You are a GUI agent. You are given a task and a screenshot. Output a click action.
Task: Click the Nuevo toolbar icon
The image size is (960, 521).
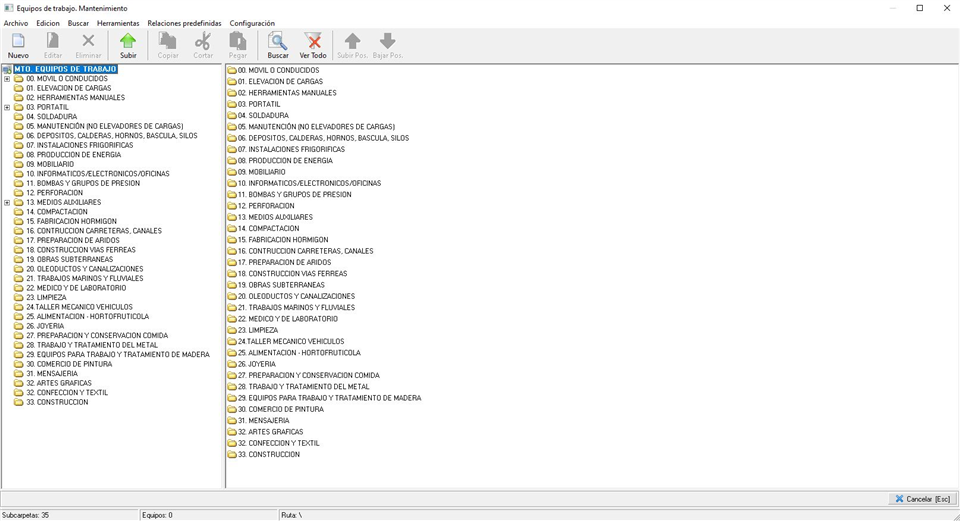[18, 42]
